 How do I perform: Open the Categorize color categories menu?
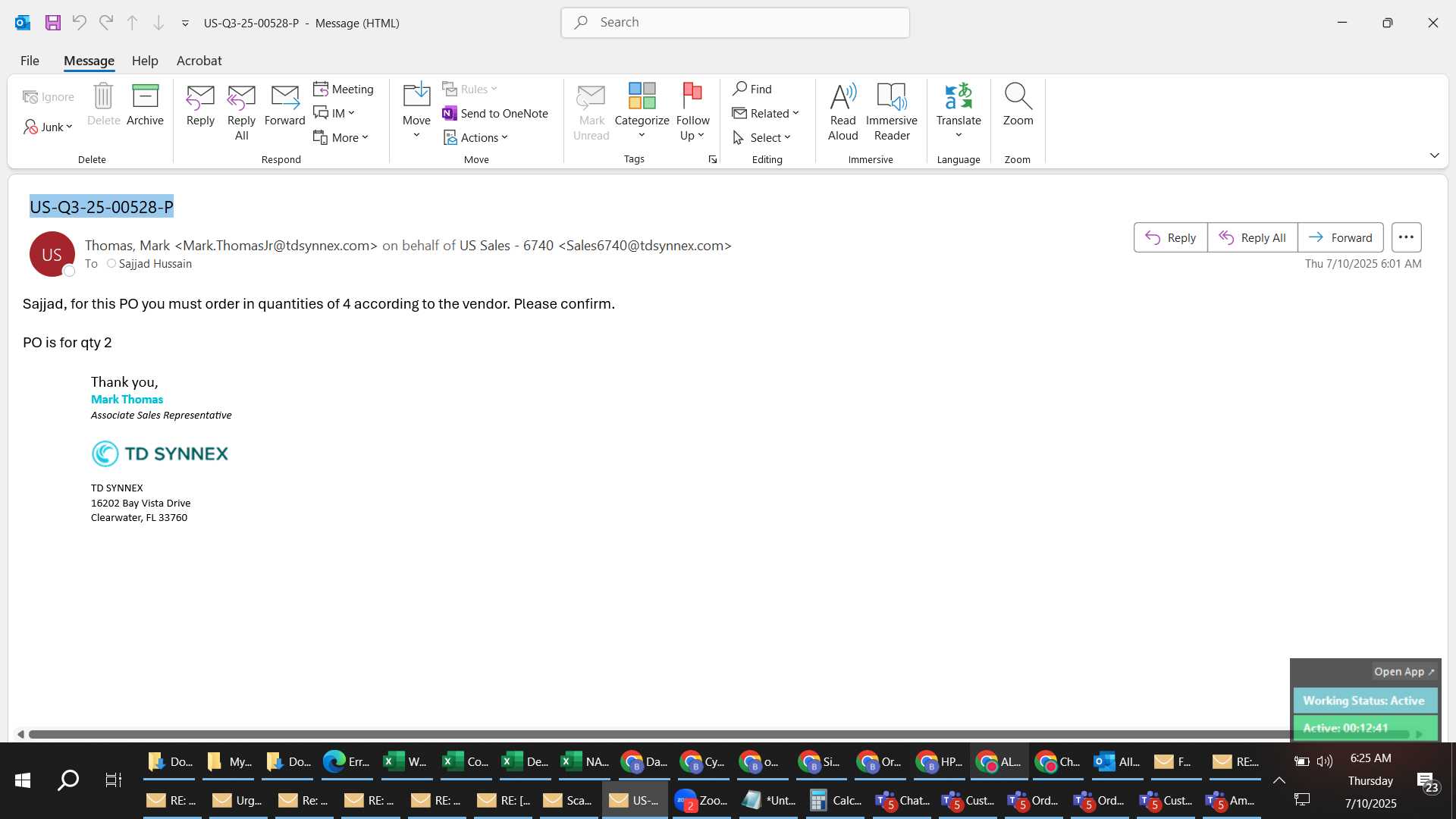coord(642,111)
